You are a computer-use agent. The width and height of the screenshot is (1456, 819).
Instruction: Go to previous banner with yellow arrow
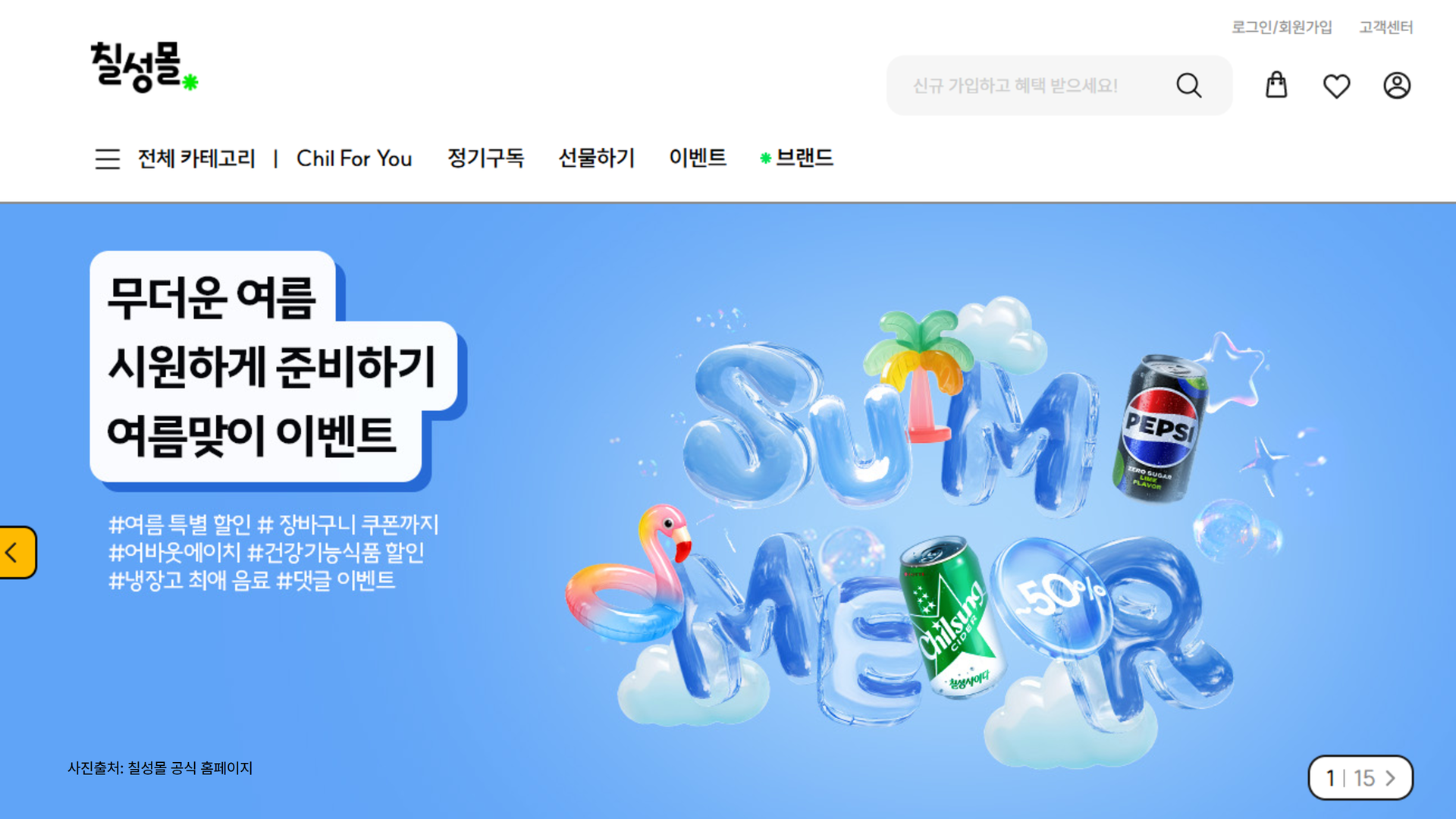click(x=17, y=552)
